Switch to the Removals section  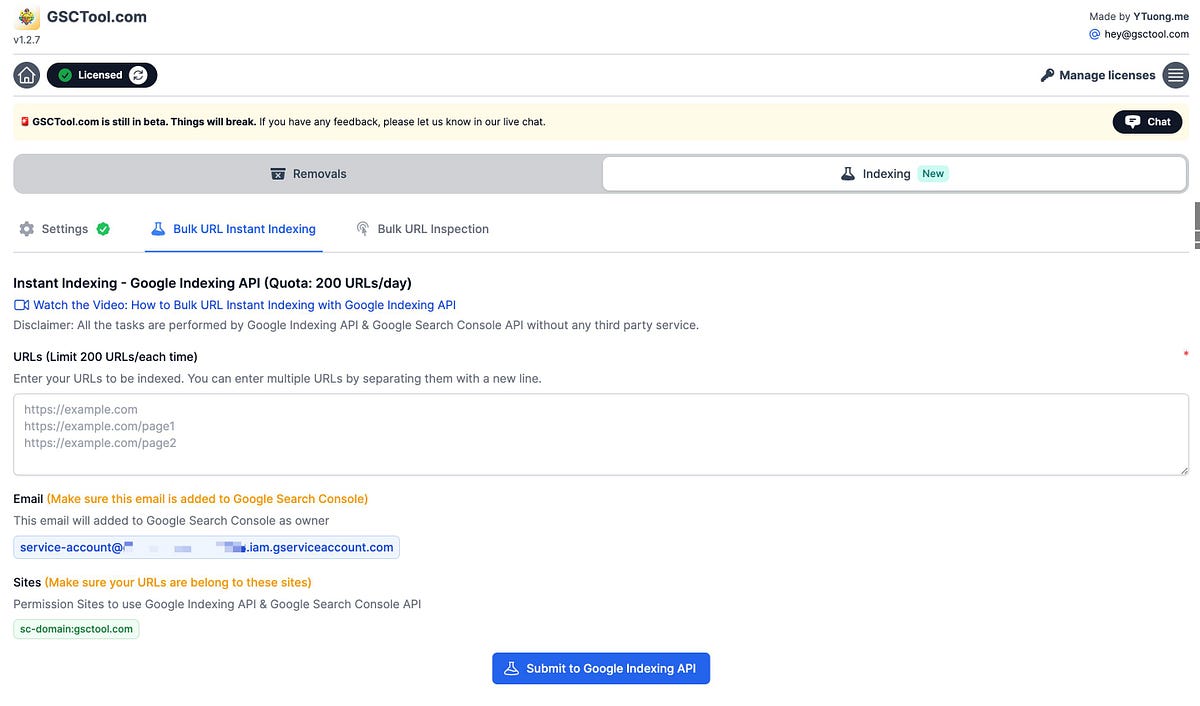[x=307, y=172]
